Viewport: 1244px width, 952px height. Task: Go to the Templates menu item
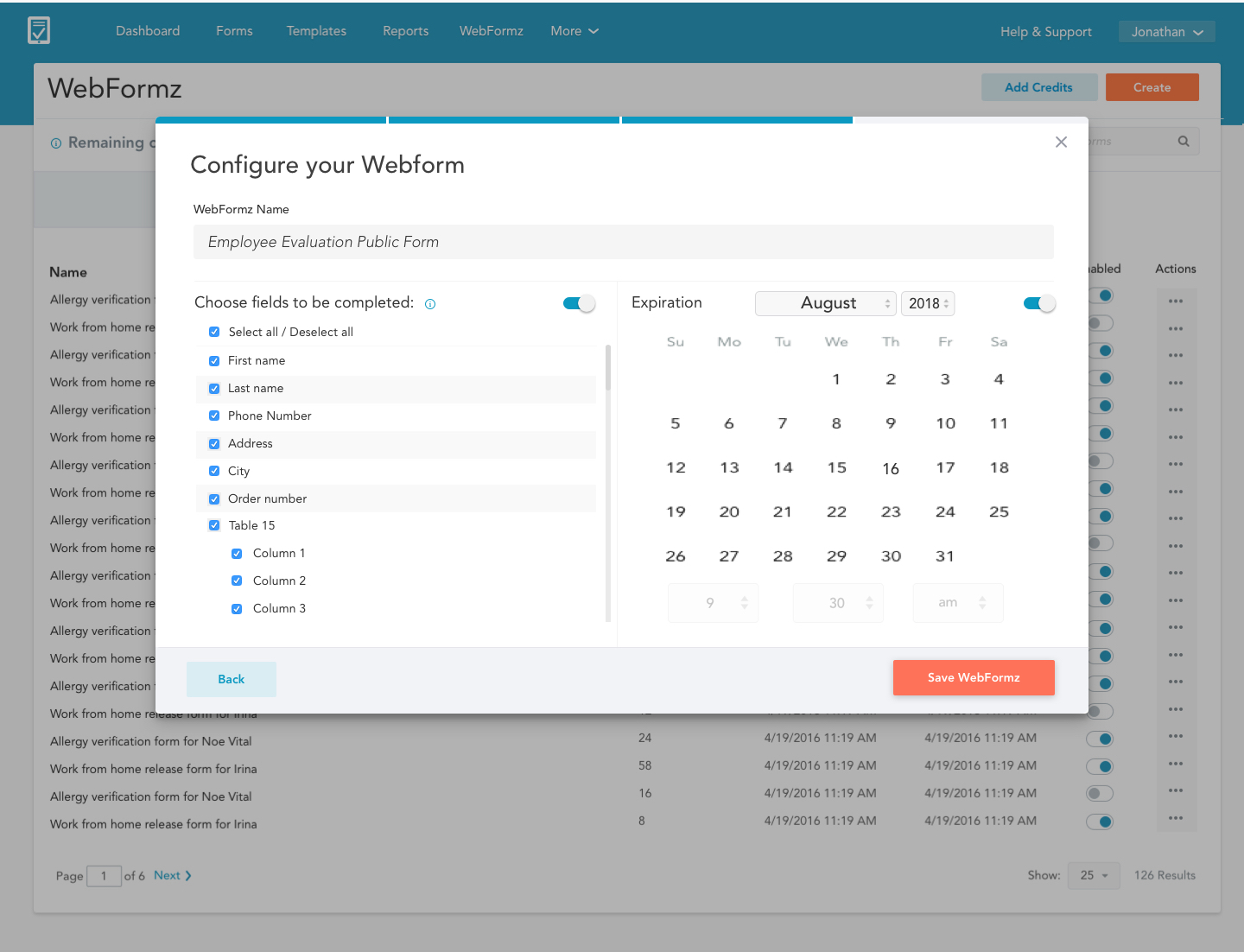[x=316, y=31]
